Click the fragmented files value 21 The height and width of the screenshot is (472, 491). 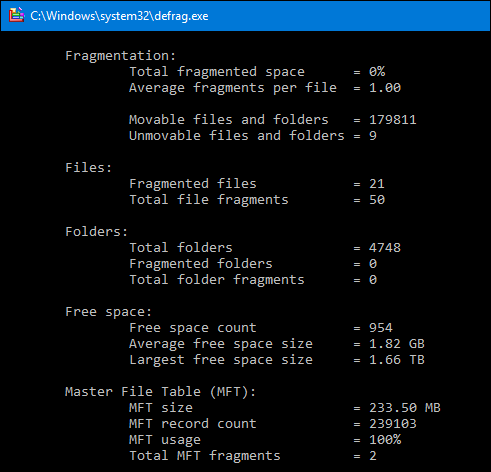377,184
